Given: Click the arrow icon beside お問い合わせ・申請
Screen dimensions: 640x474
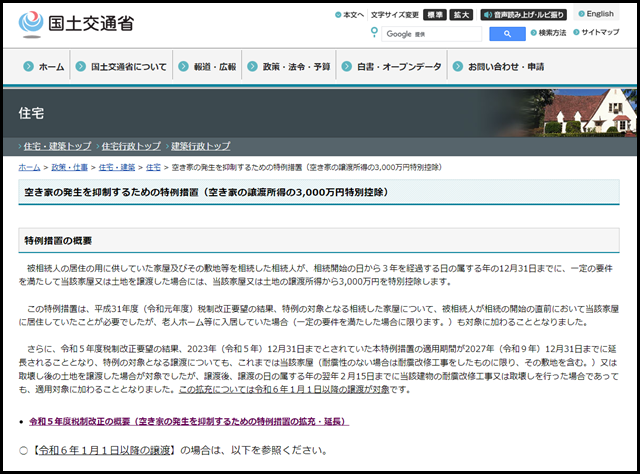Looking at the screenshot, I should pos(457,67).
